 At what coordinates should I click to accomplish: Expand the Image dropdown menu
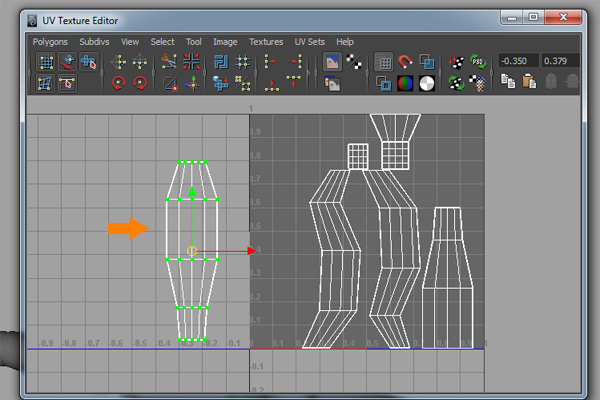[x=225, y=42]
